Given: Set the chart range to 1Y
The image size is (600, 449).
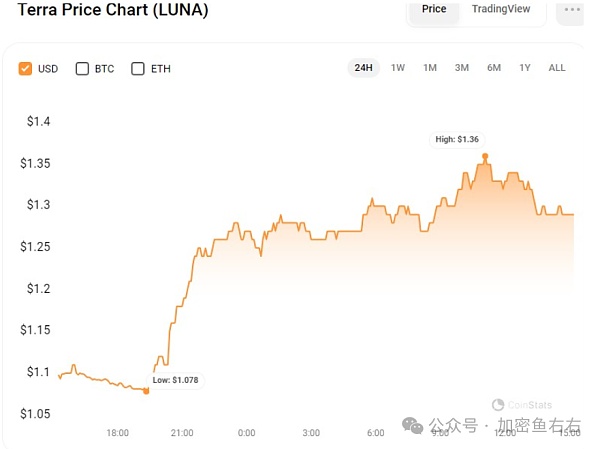Looking at the screenshot, I should point(525,68).
